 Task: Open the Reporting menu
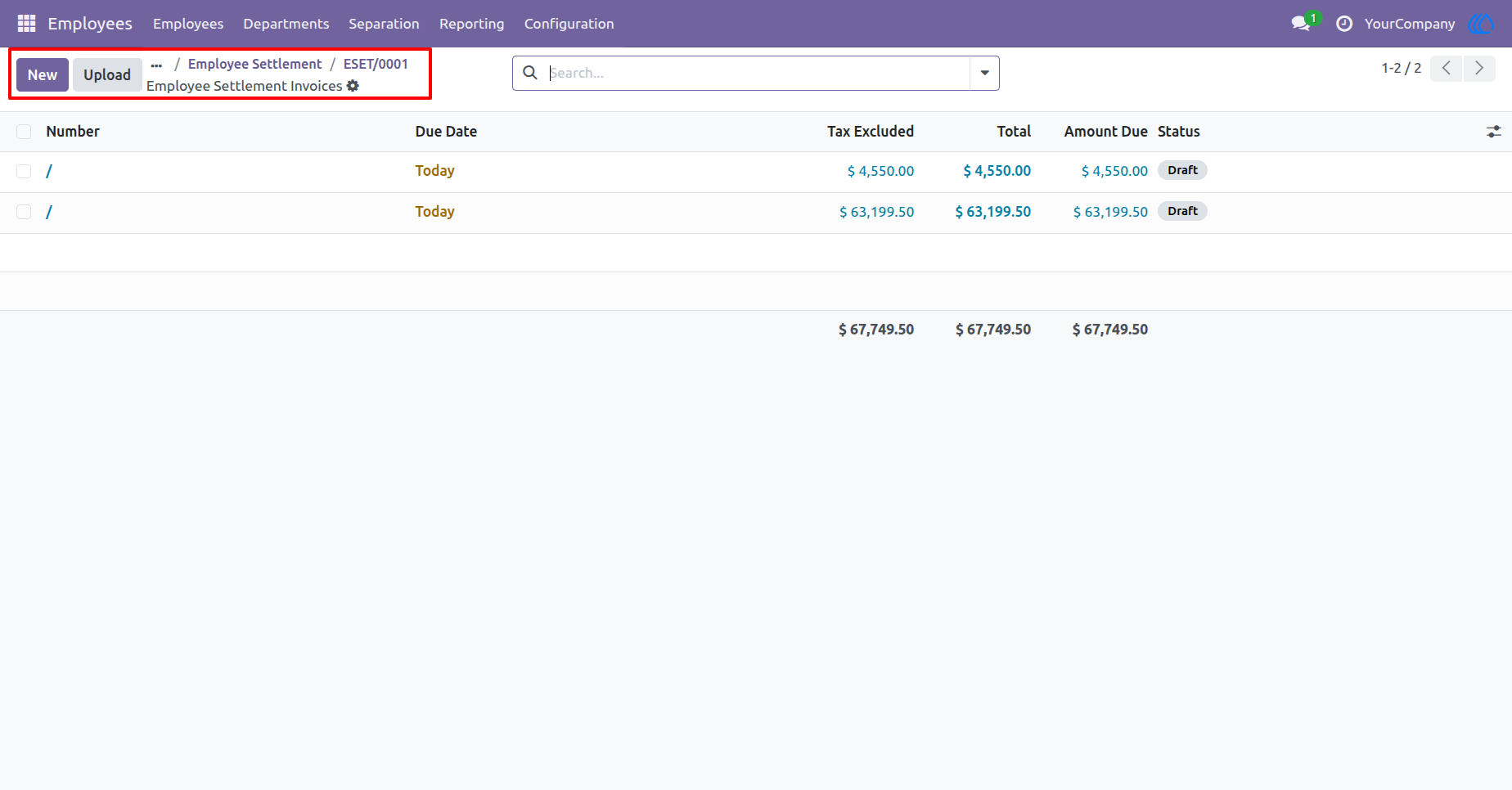472,24
